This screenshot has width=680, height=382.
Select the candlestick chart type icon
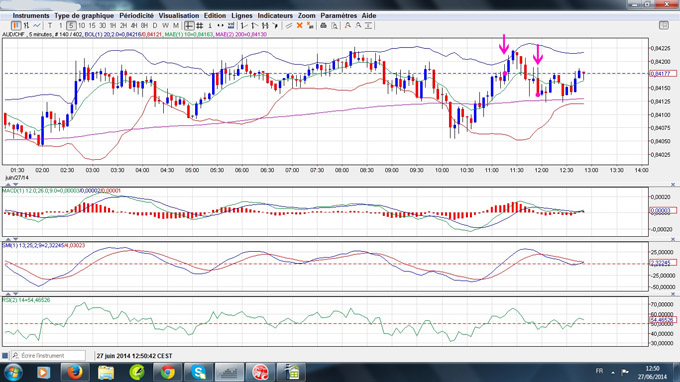(16, 26)
